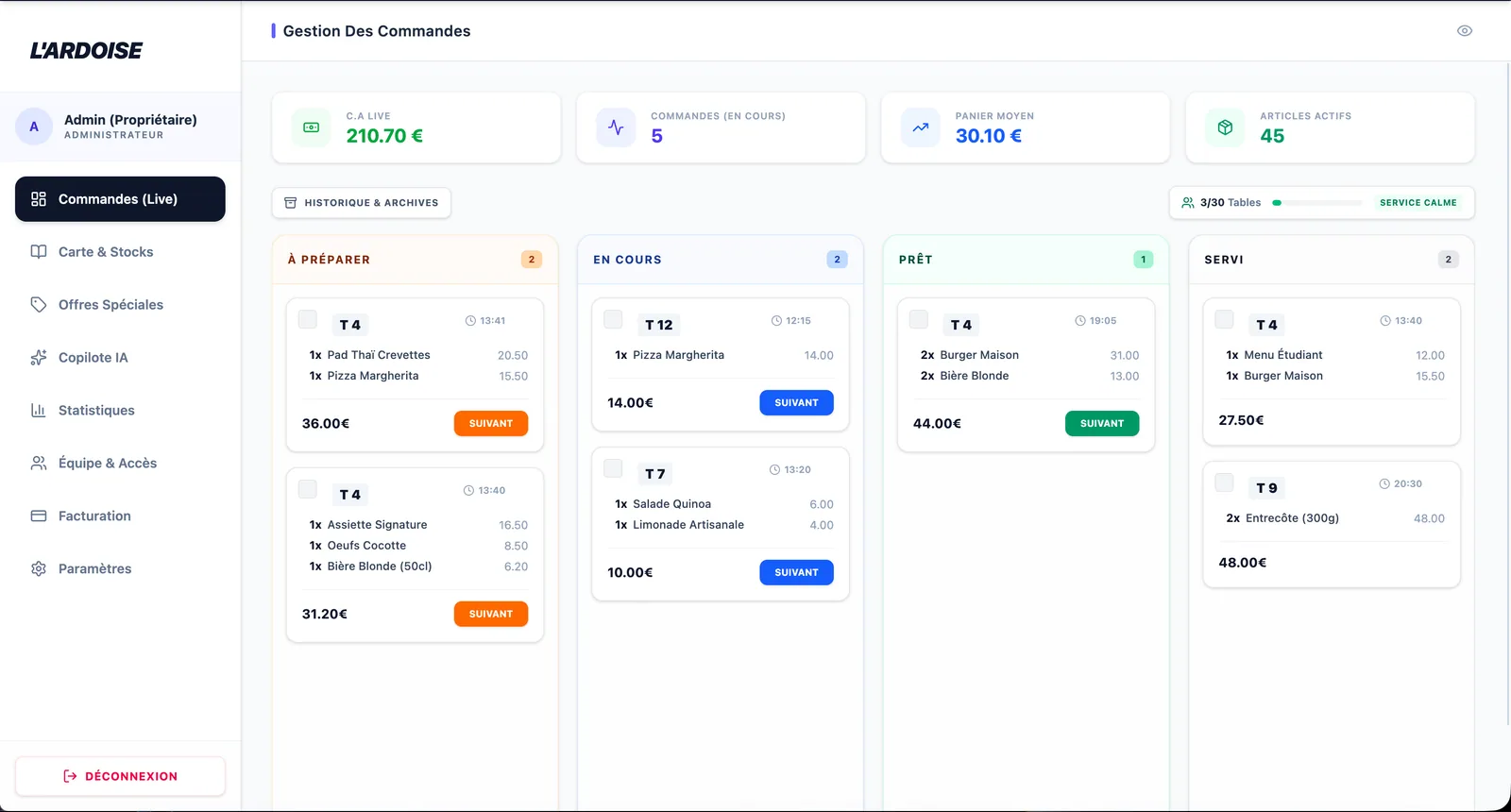Advance the 10.00€ Salade Quinoa order

coord(796,573)
